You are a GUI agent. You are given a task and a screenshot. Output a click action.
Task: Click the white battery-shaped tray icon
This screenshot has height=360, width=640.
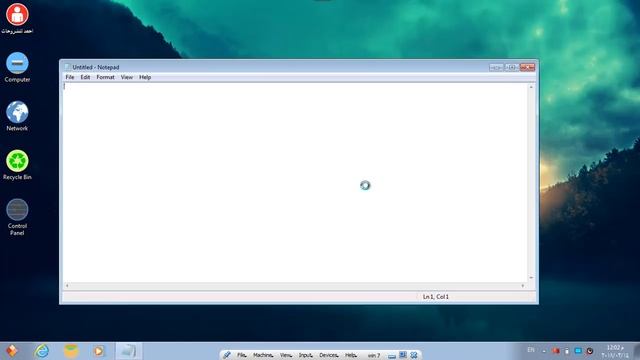point(567,351)
